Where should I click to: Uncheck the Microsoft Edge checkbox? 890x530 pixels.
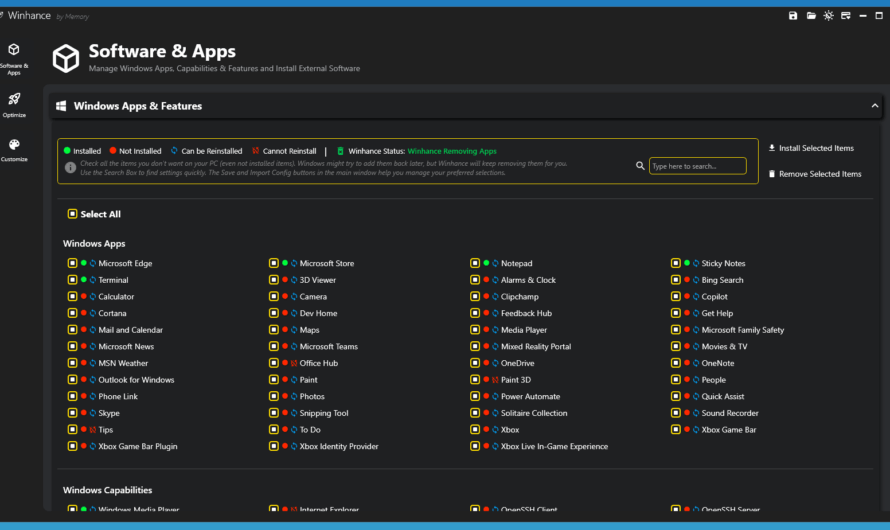[x=72, y=264]
